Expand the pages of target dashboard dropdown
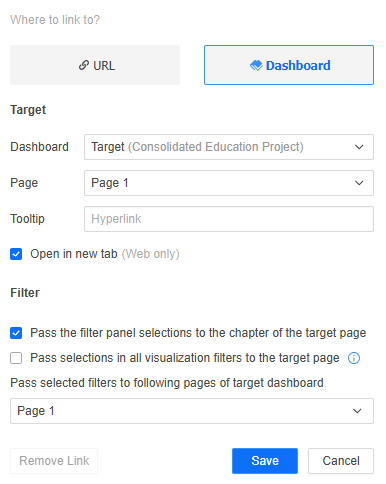The height and width of the screenshot is (484, 386). pos(192,411)
